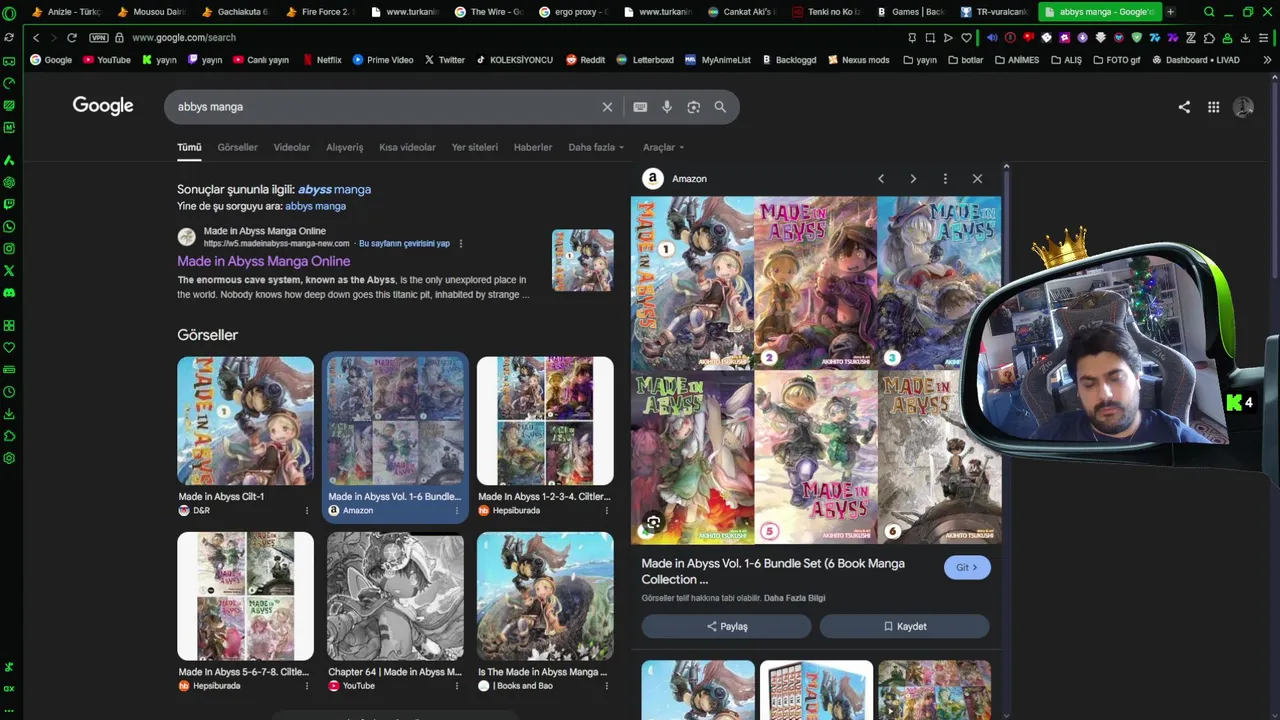Image resolution: width=1280 pixels, height=720 pixels.
Task: Switch to the Haberler tab
Action: point(533,147)
